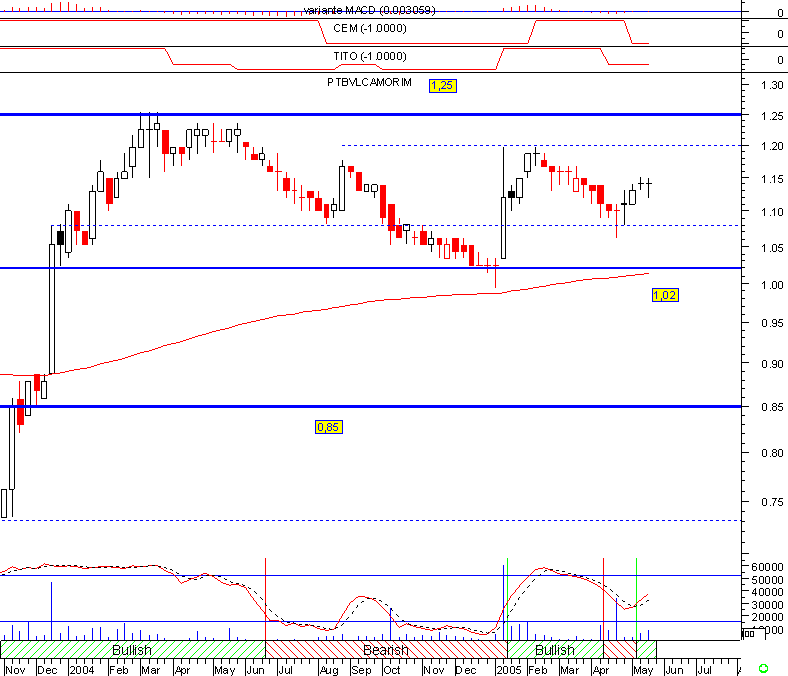Click the Bearish trend band label
The width and height of the screenshot is (788, 676).
pyautogui.click(x=385, y=650)
